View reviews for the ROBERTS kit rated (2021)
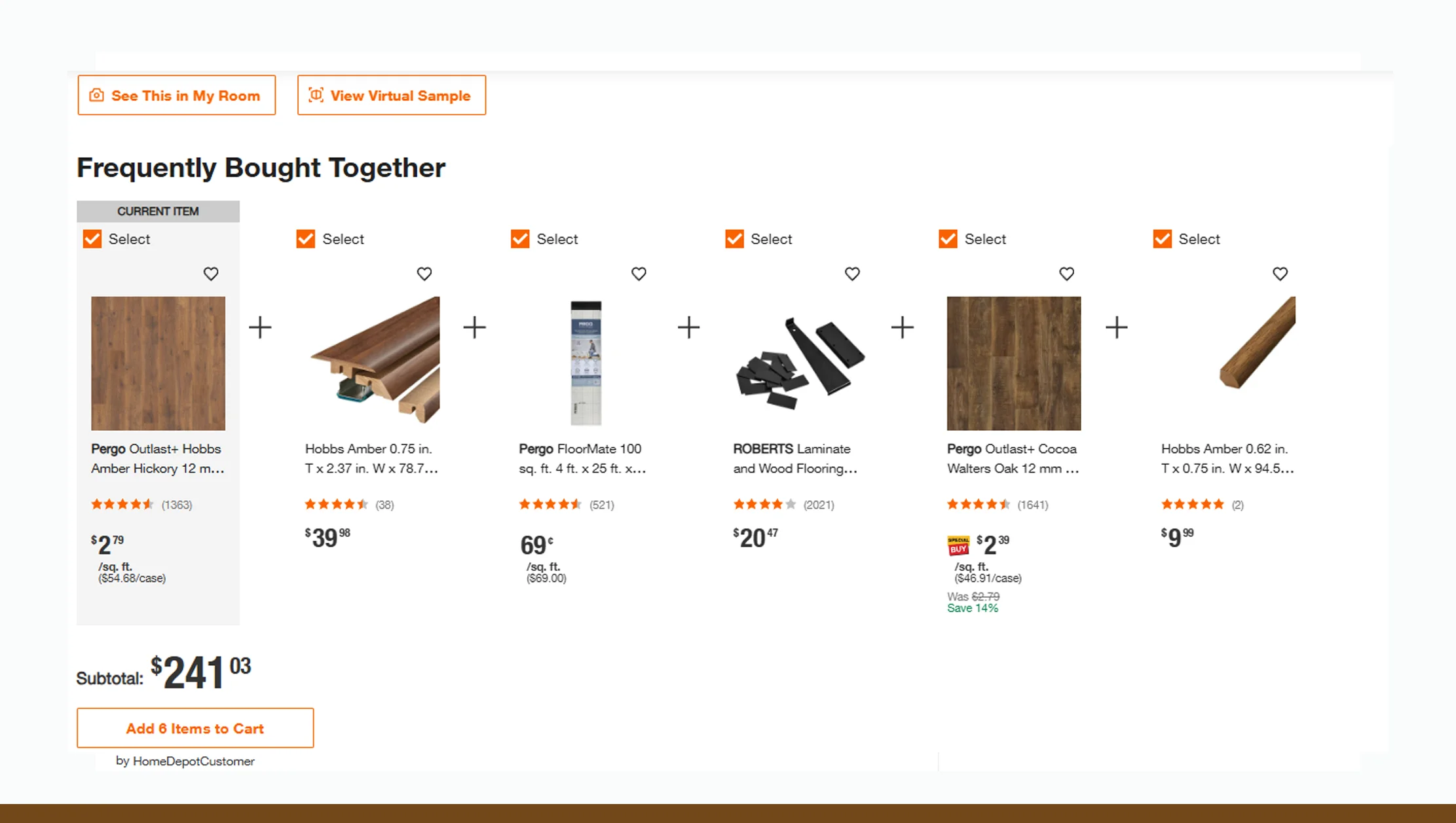The image size is (1456, 823). coord(819,504)
